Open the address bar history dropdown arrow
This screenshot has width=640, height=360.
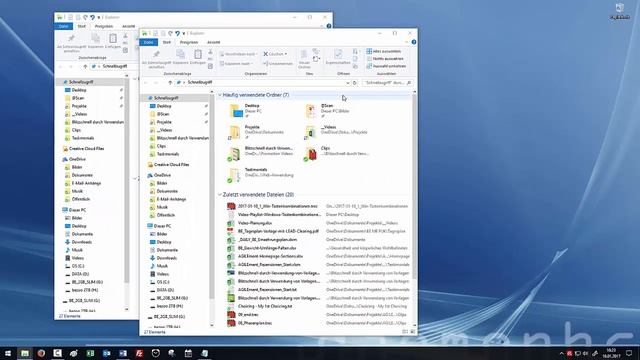(x=347, y=82)
